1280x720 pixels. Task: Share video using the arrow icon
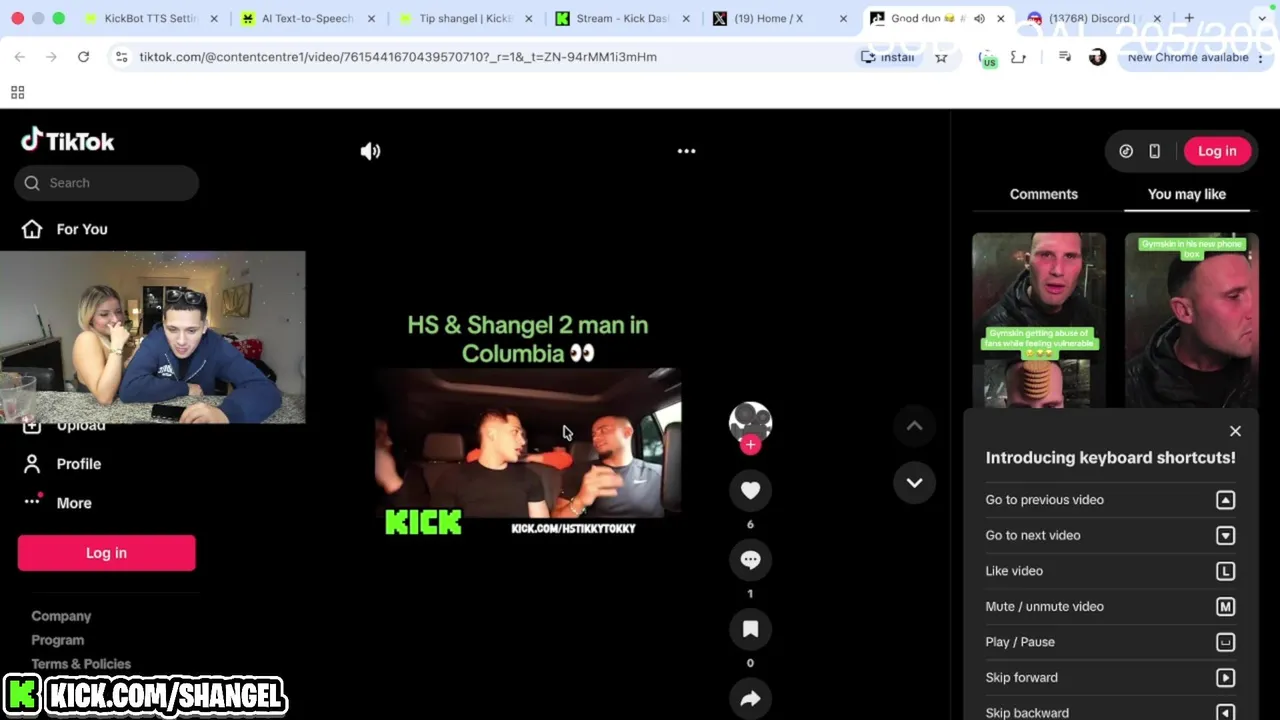coord(750,699)
